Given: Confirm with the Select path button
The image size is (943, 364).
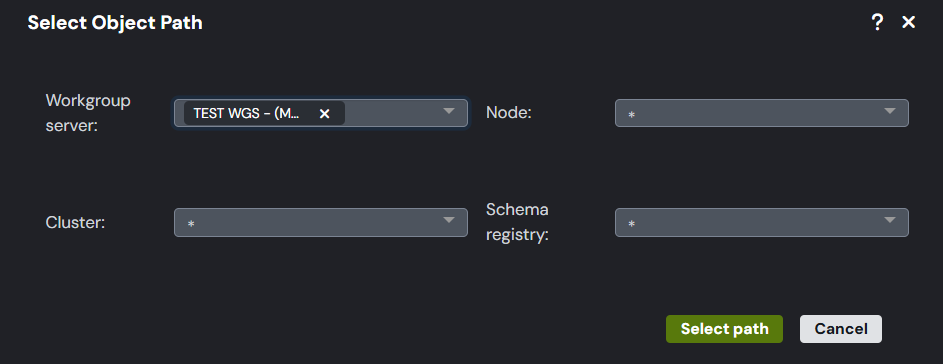Looking at the screenshot, I should click(724, 329).
